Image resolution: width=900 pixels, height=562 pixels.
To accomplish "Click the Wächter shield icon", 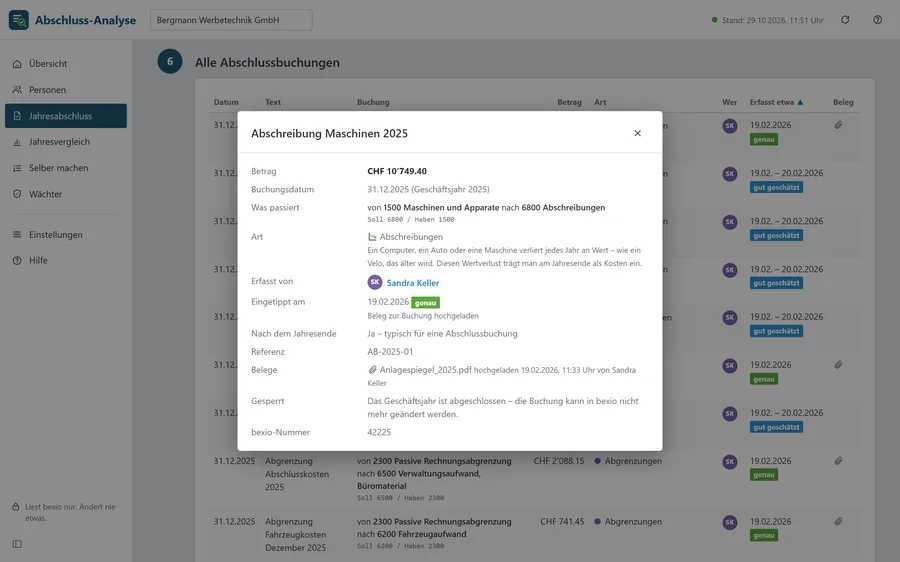I will [17, 194].
